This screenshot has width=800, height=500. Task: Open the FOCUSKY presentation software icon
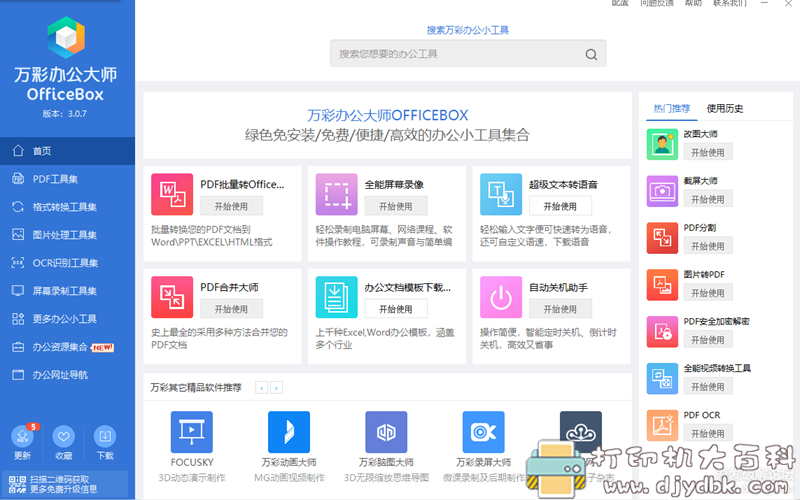point(192,432)
